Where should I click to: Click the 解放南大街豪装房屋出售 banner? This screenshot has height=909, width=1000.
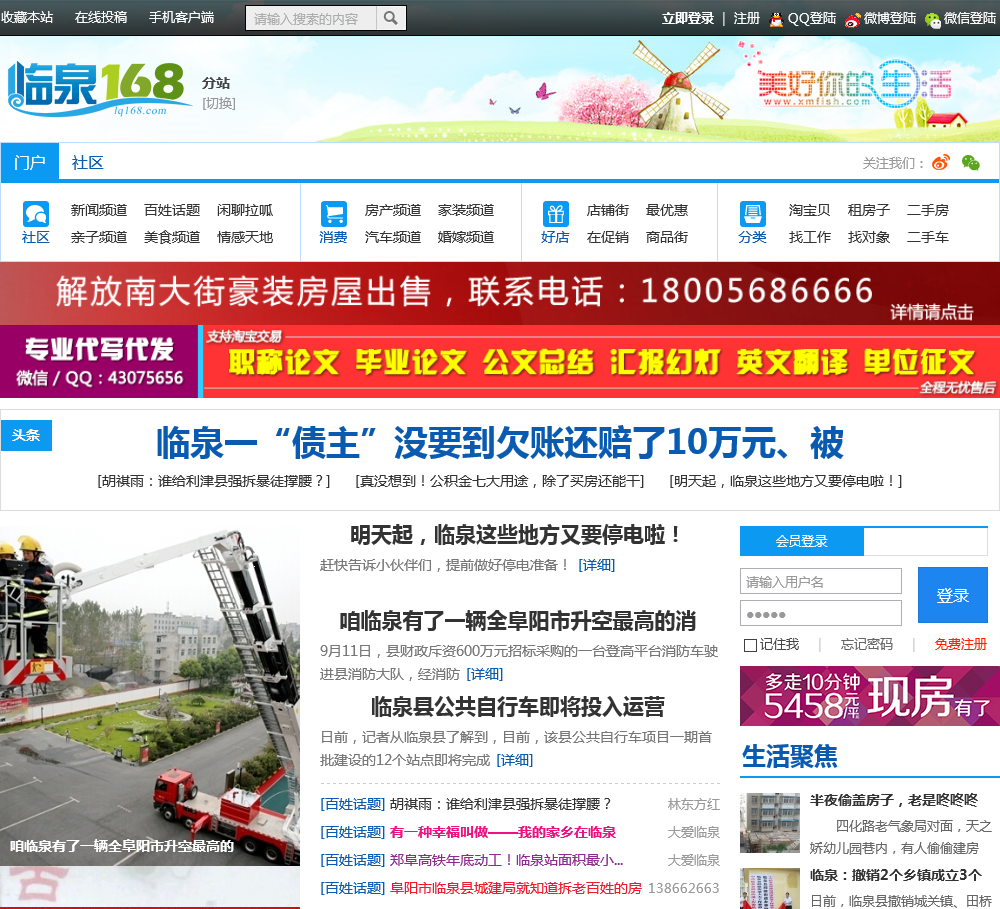[x=500, y=293]
